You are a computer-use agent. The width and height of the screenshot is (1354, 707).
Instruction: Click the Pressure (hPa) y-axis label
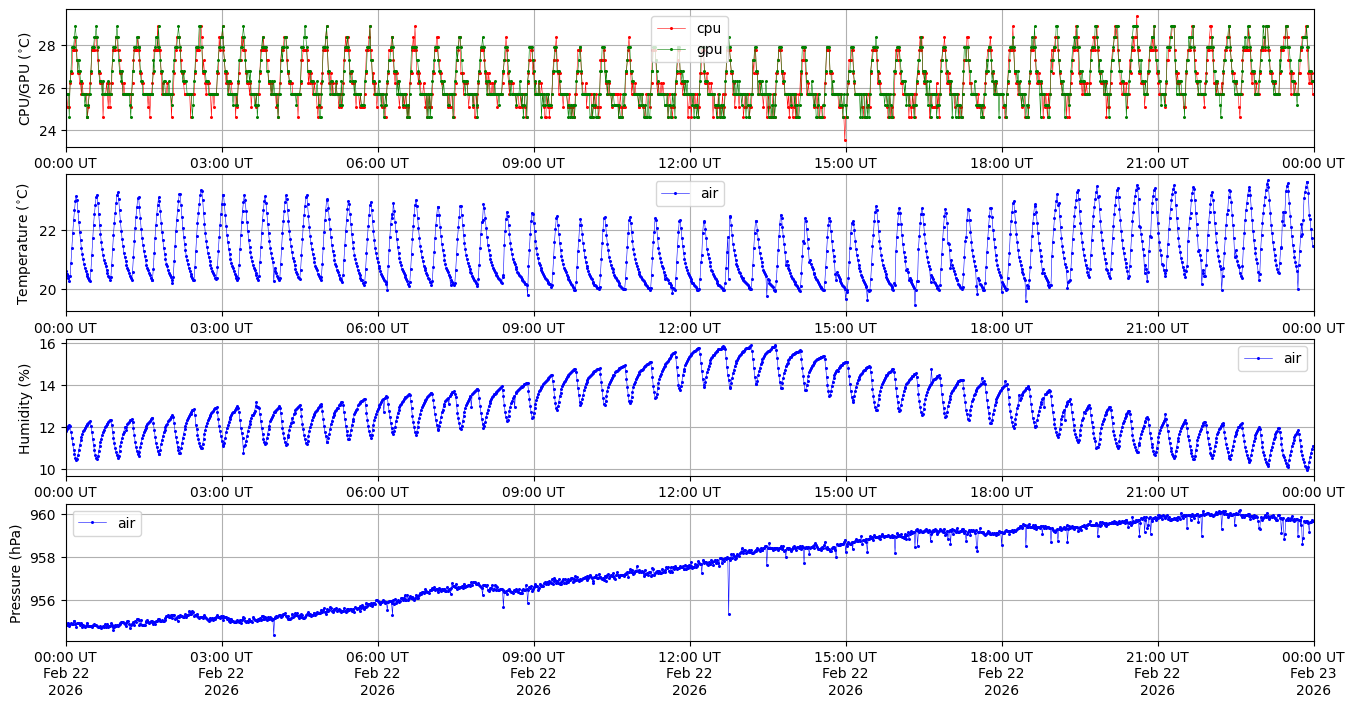point(17,573)
